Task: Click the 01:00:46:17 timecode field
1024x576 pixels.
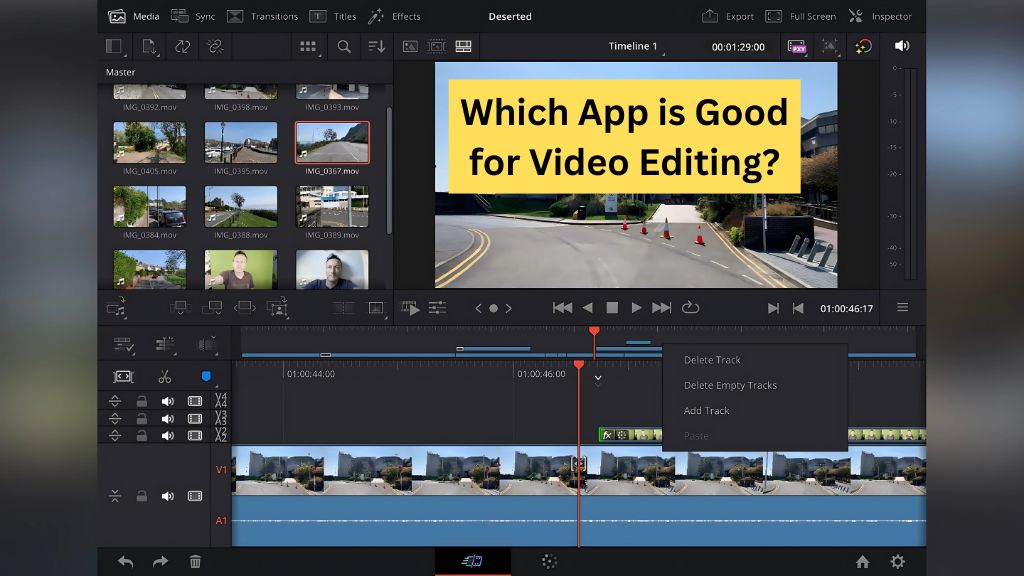Action: coord(846,308)
